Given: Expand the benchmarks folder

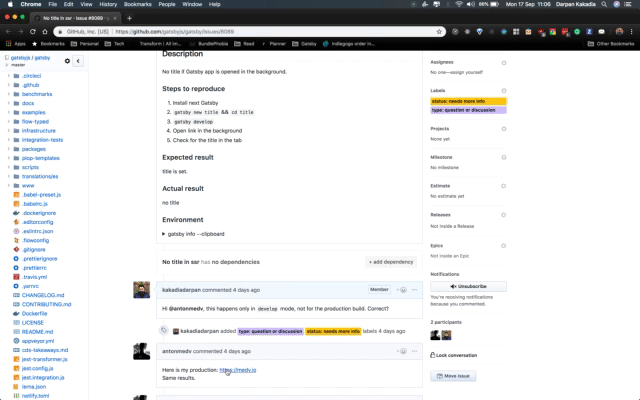Looking at the screenshot, I should point(8,94).
